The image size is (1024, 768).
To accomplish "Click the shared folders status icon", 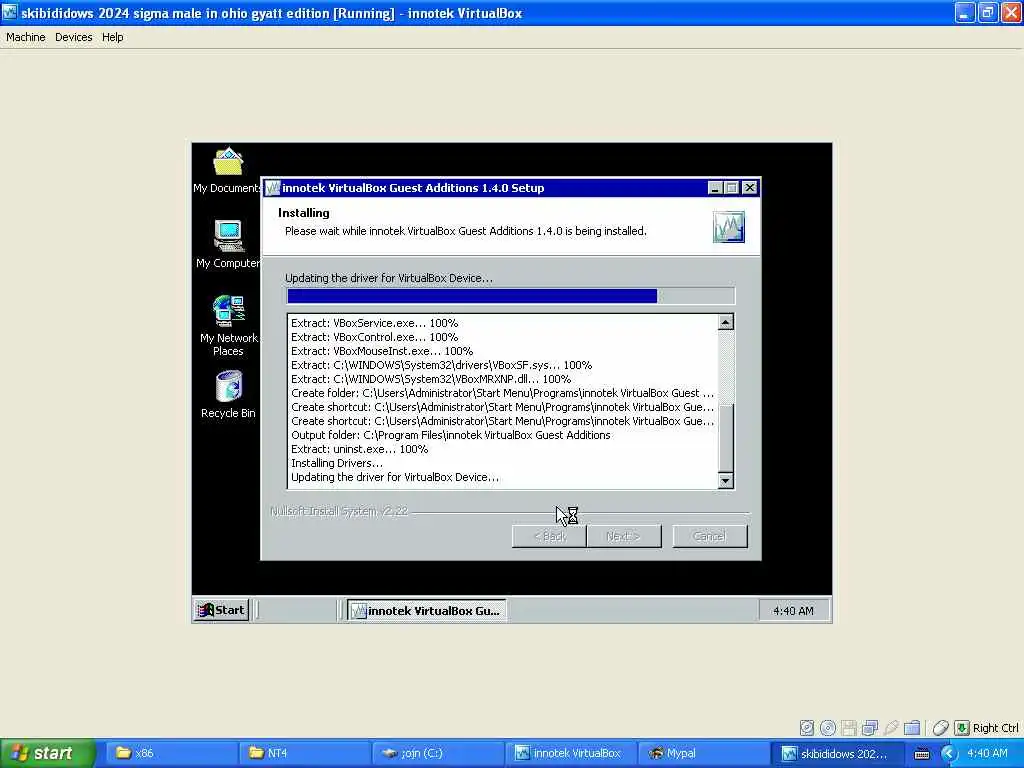I will (912, 728).
